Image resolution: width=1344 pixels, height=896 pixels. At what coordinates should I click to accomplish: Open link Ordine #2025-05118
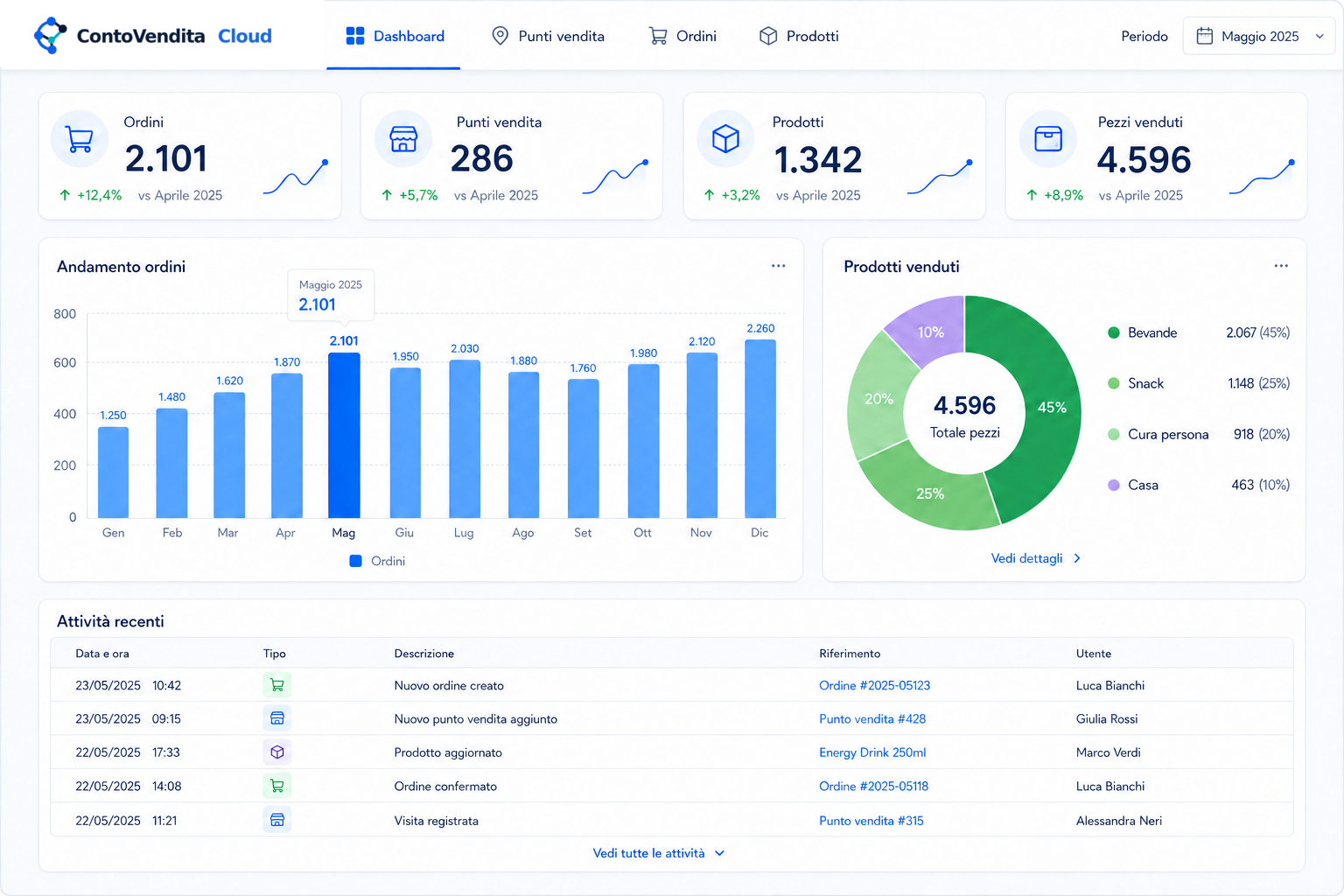pyautogui.click(x=873, y=786)
